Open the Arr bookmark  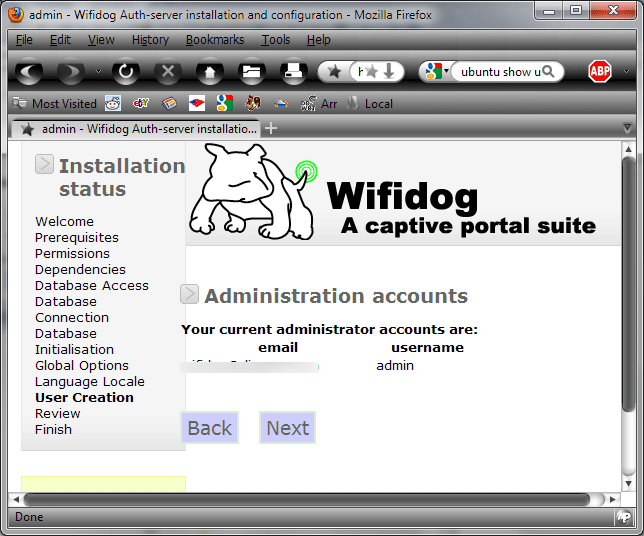click(319, 104)
